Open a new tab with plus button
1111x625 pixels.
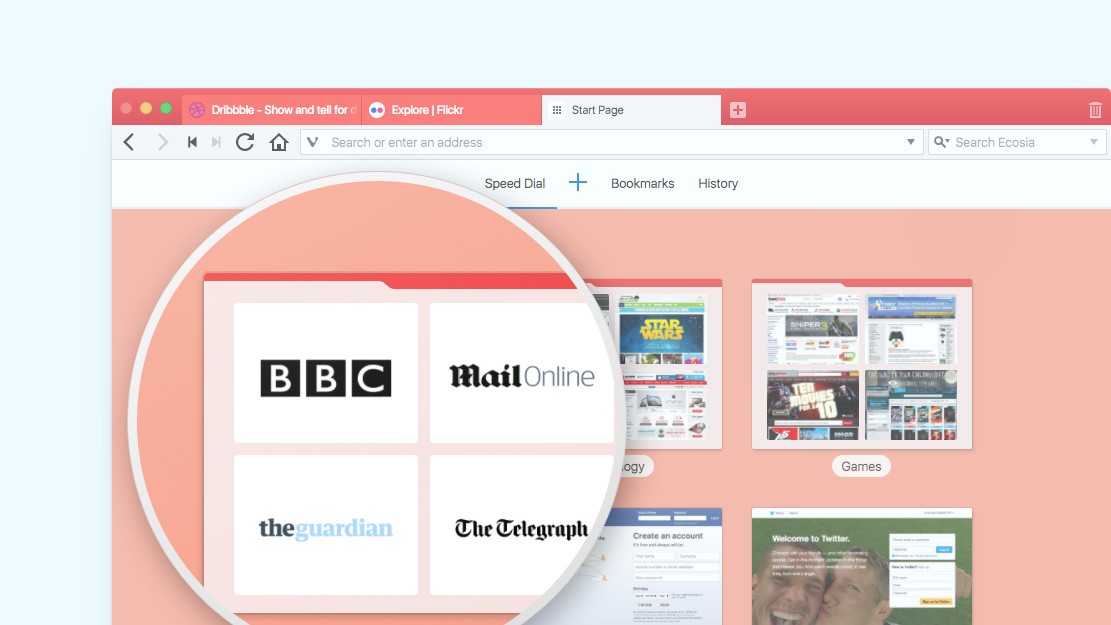point(738,110)
